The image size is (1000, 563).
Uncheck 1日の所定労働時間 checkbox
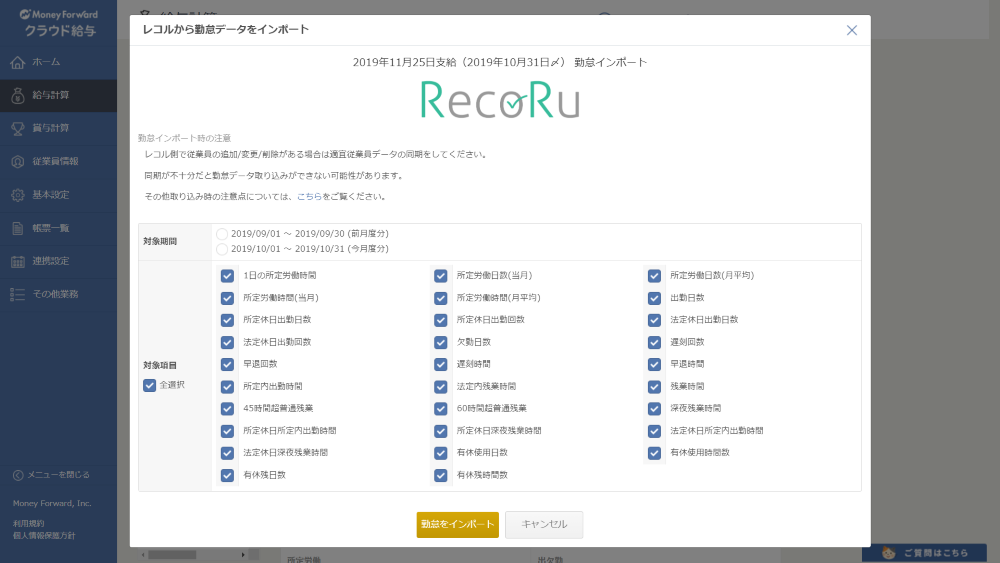[227, 275]
